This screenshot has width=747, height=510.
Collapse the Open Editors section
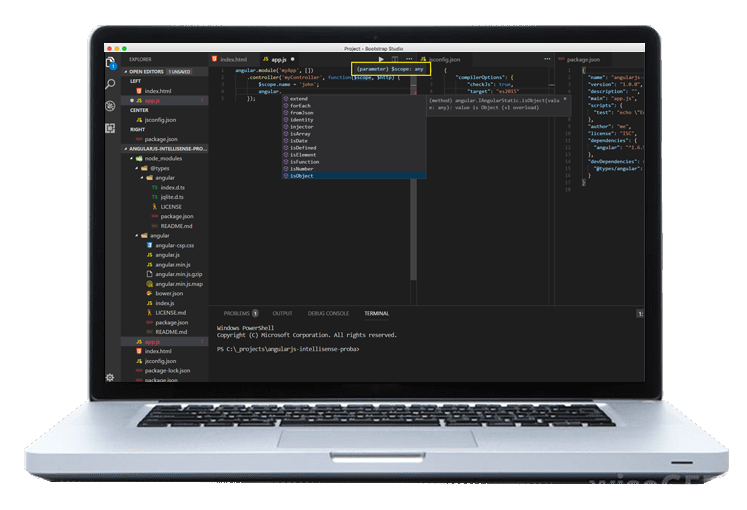point(126,72)
